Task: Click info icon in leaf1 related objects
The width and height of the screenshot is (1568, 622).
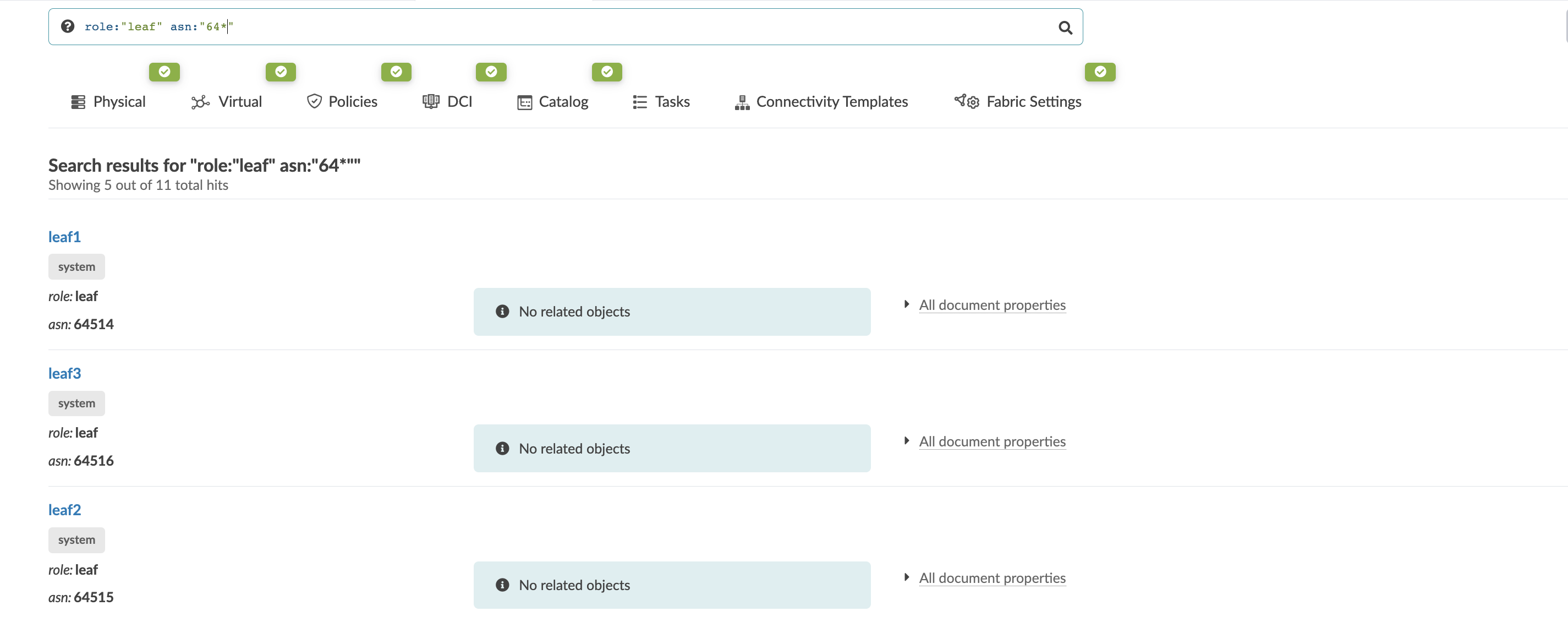Action: coord(502,312)
